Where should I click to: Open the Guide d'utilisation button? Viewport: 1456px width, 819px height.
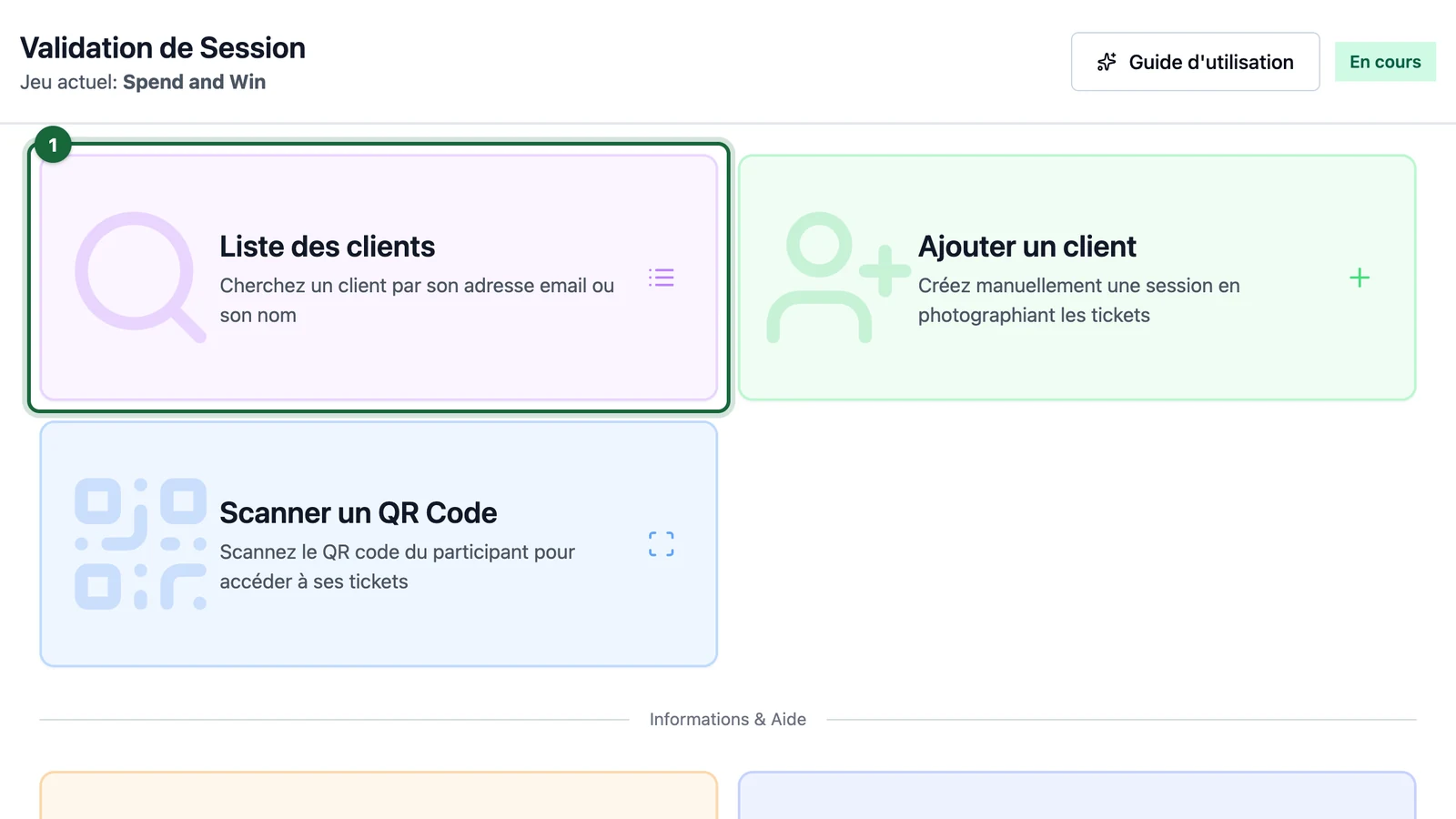point(1195,62)
